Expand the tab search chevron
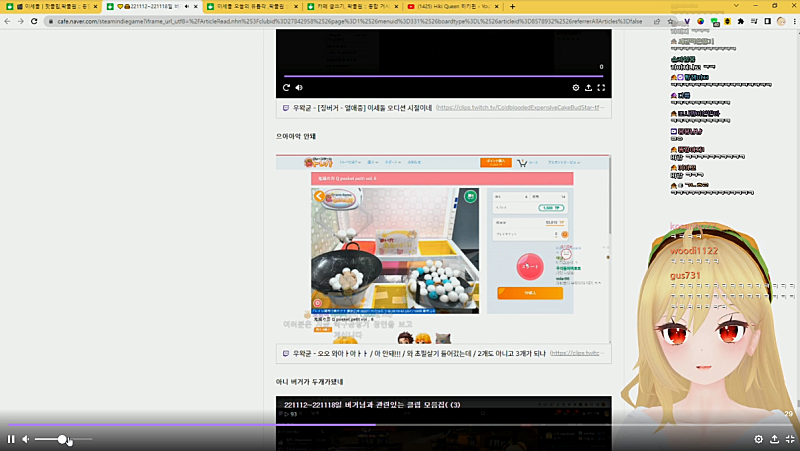 736,6
